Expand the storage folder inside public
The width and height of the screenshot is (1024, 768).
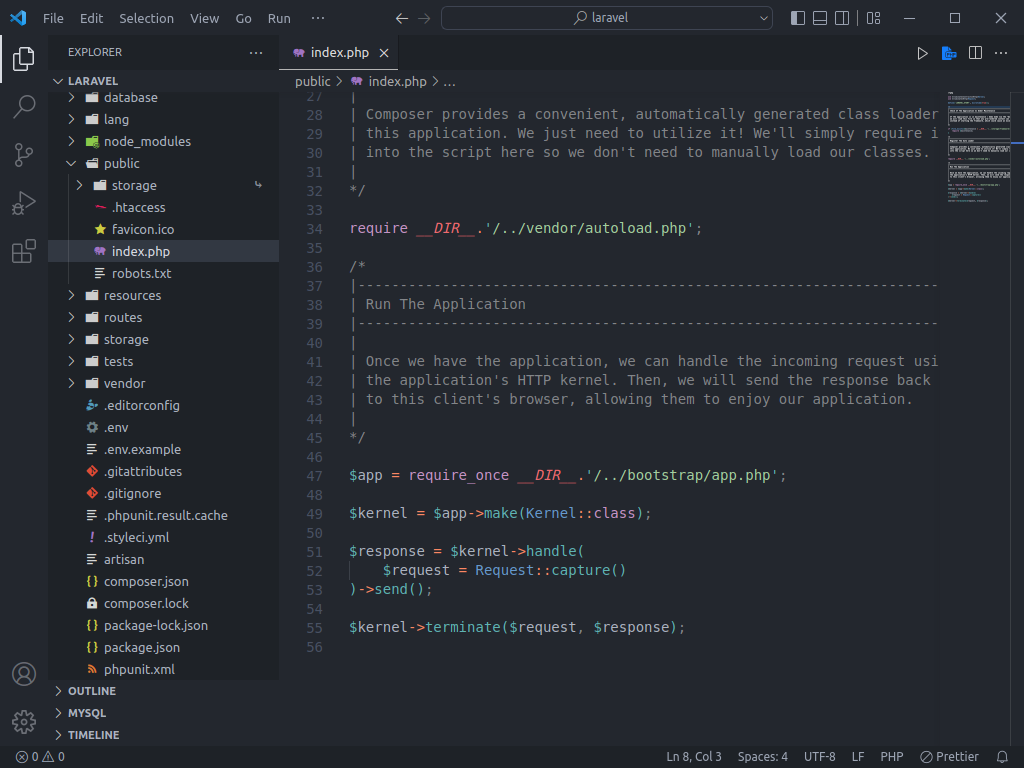[x=80, y=185]
